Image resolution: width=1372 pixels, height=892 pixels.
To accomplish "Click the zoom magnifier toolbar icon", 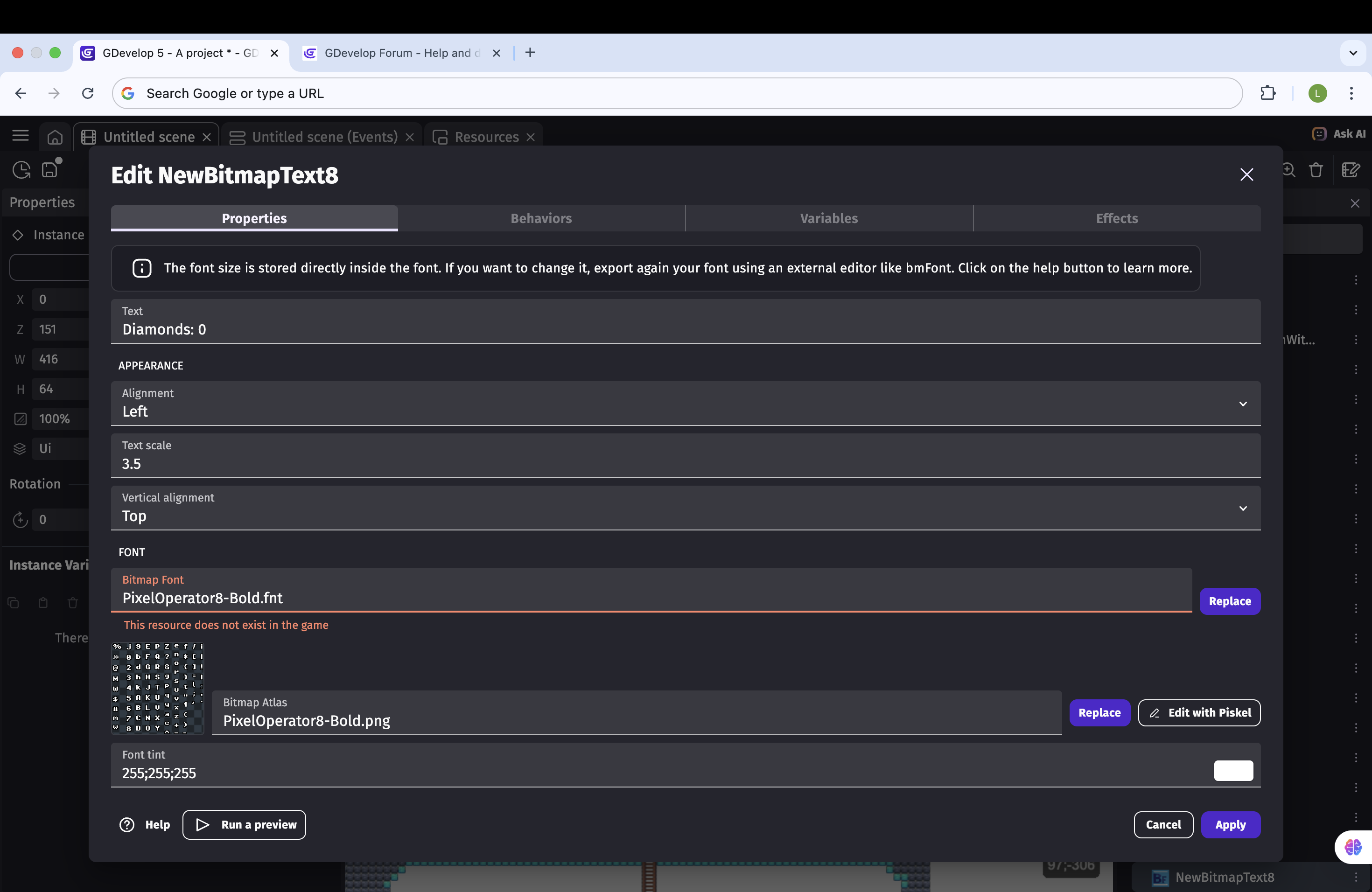I will click(1288, 170).
